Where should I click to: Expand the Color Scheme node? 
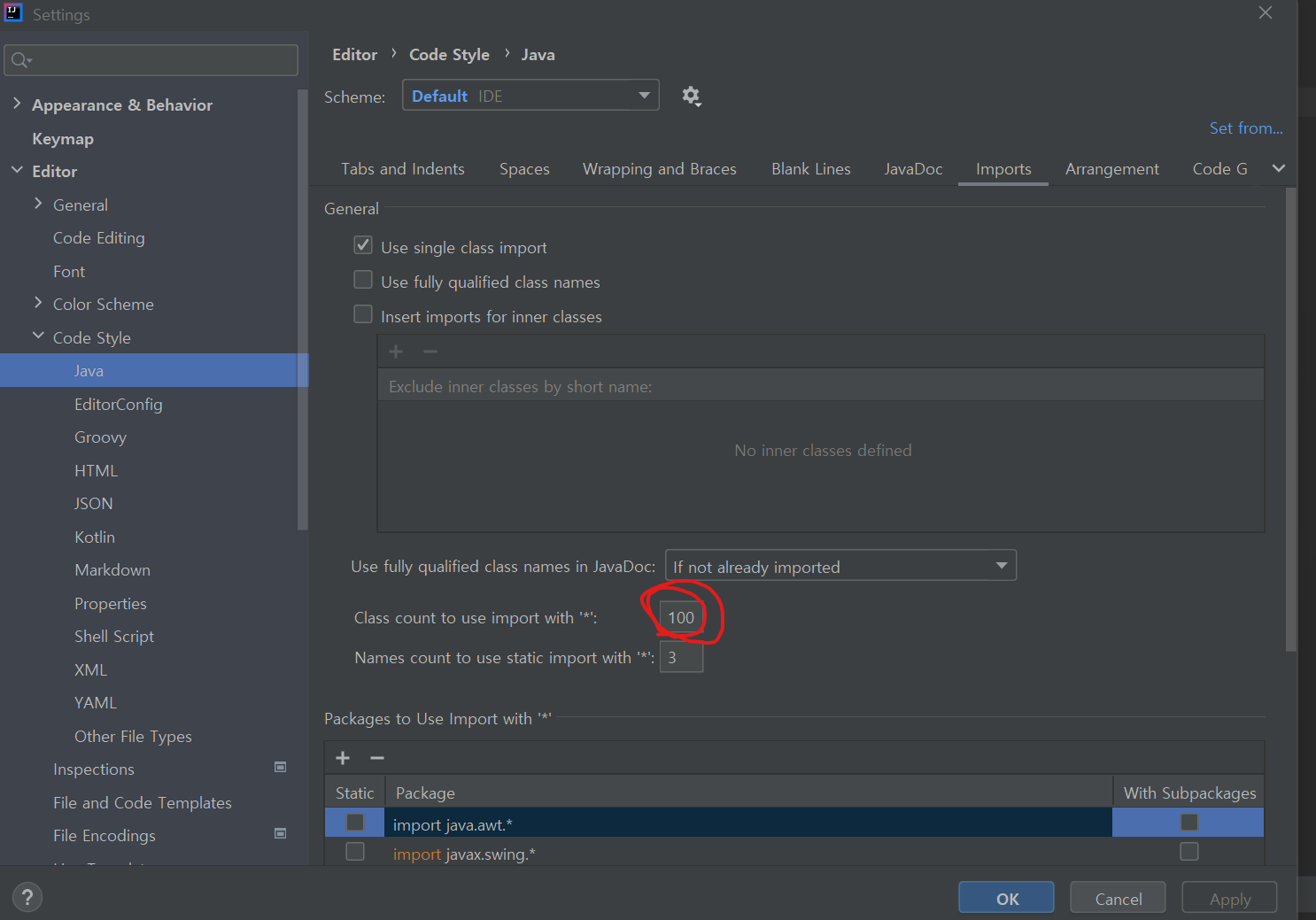(x=38, y=303)
